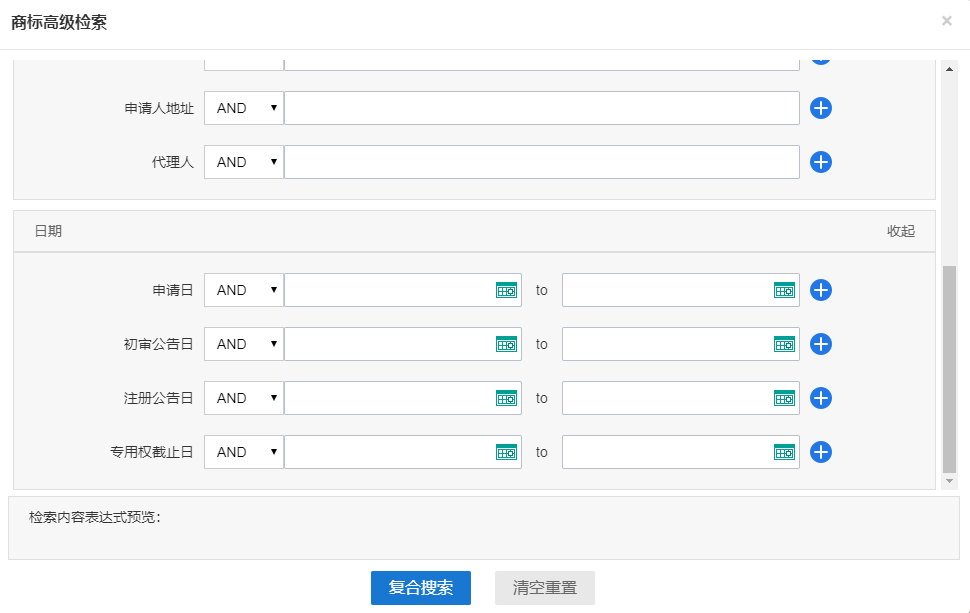Click into the 代理人 text input
Image resolution: width=970 pixels, height=613 pixels.
(x=541, y=162)
